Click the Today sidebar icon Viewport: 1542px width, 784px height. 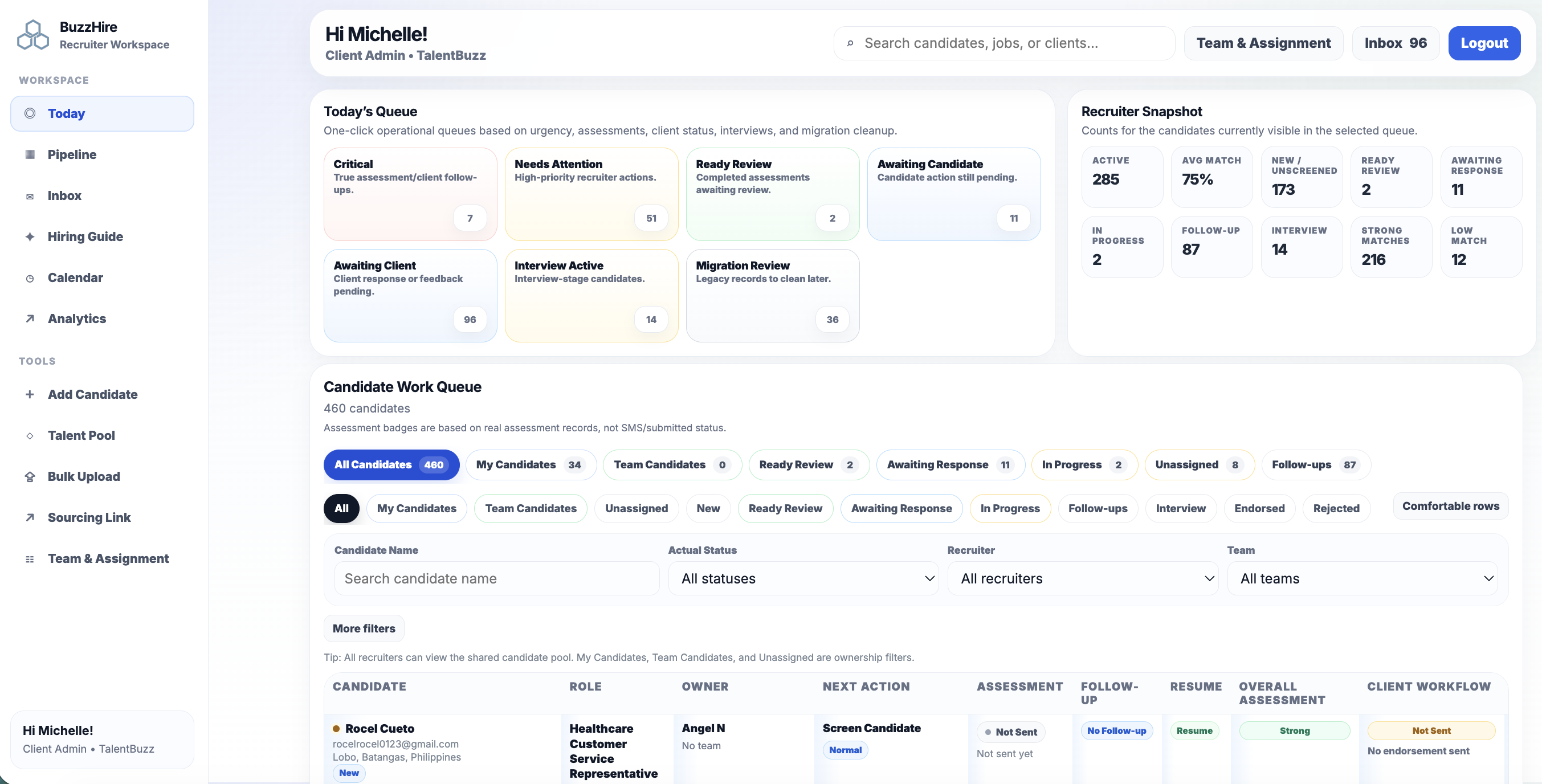[x=30, y=113]
